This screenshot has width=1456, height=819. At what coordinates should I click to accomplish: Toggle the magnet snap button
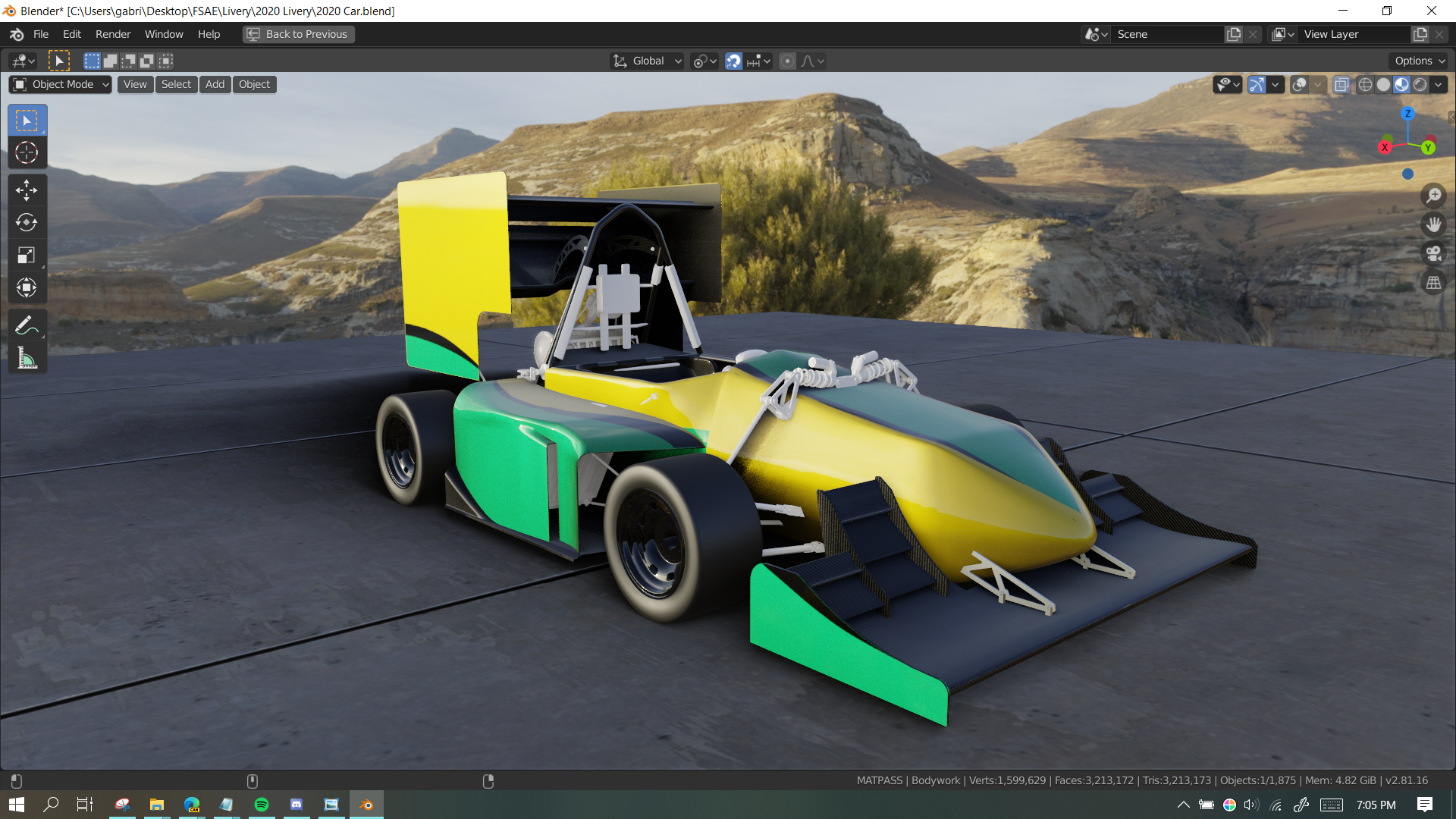[x=733, y=61]
